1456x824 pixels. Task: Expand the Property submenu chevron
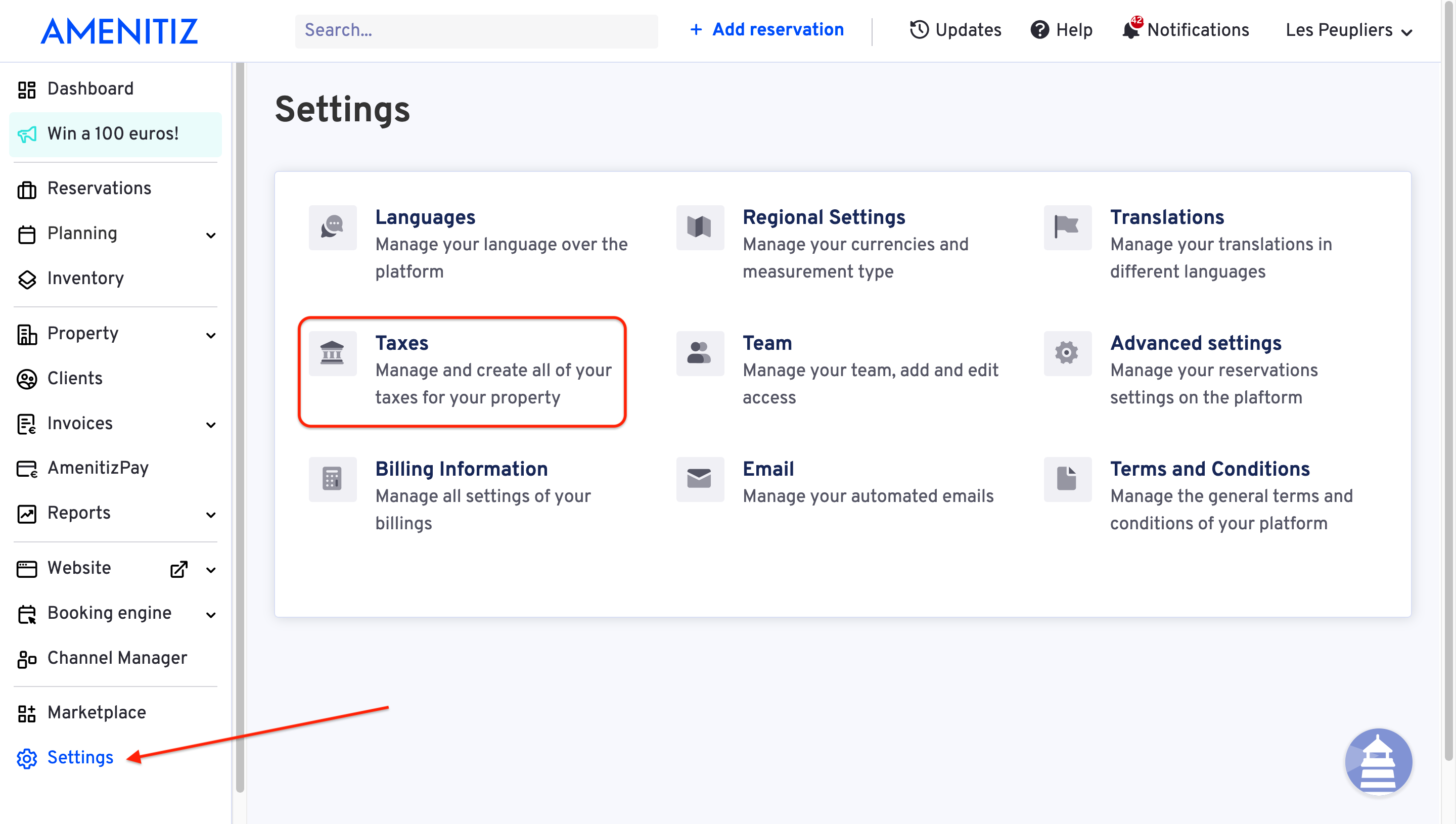pos(210,335)
